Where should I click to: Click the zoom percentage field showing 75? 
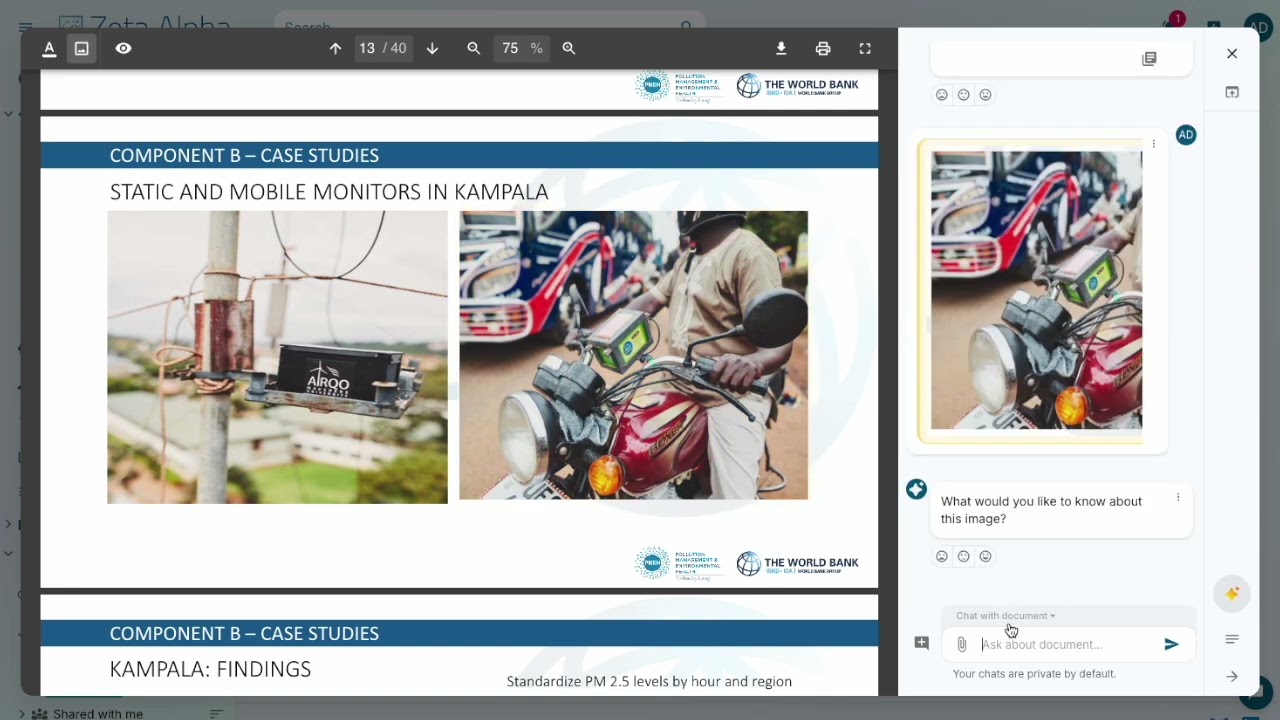click(x=511, y=48)
